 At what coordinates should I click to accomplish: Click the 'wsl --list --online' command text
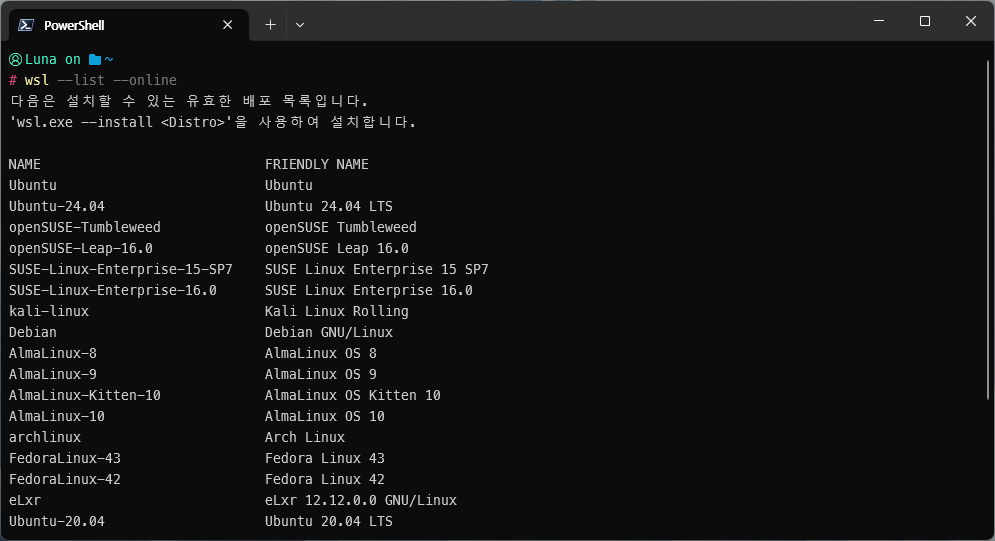[x=101, y=80]
